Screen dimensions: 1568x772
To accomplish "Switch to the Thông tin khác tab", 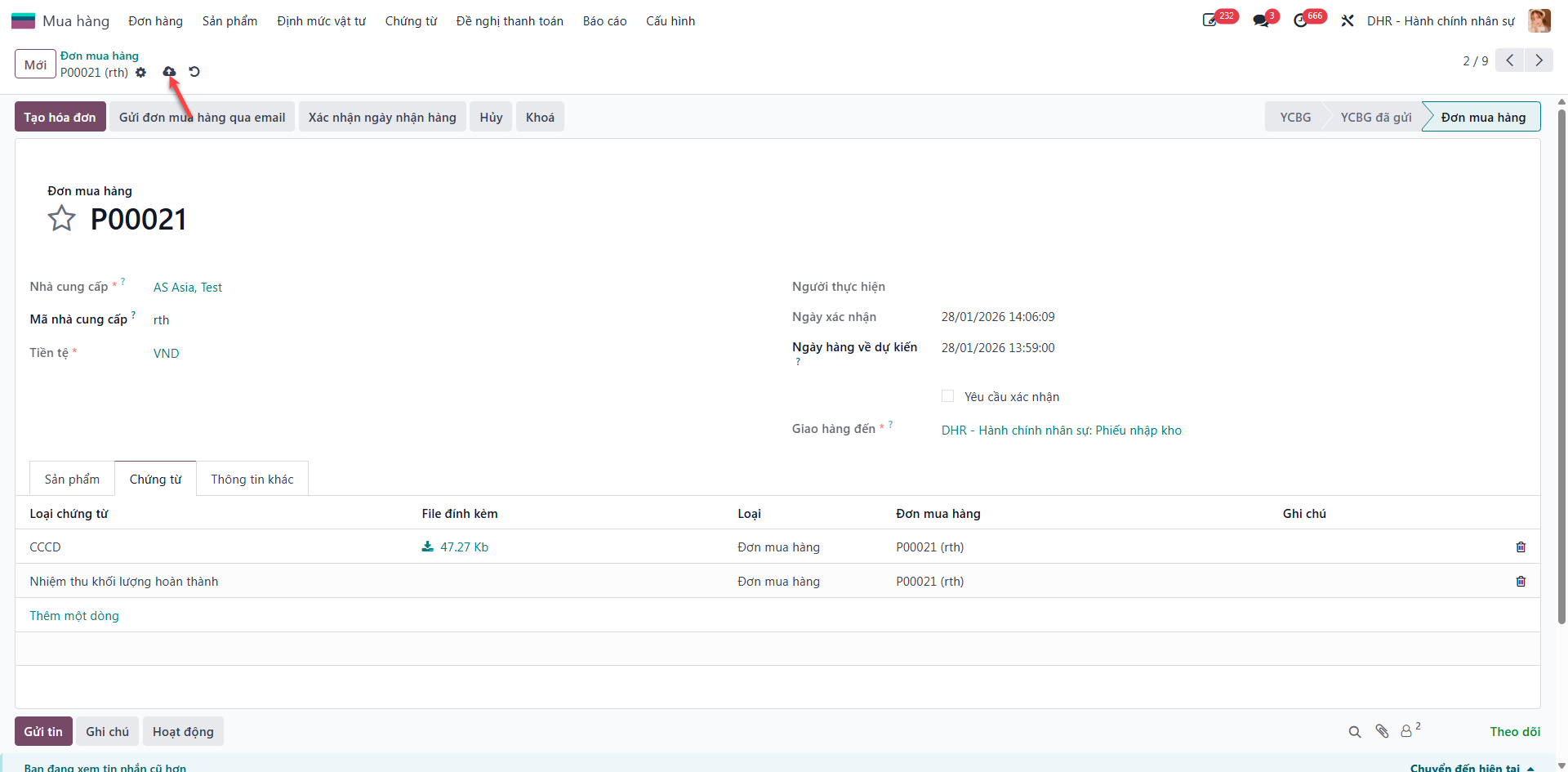I will coord(252,480).
